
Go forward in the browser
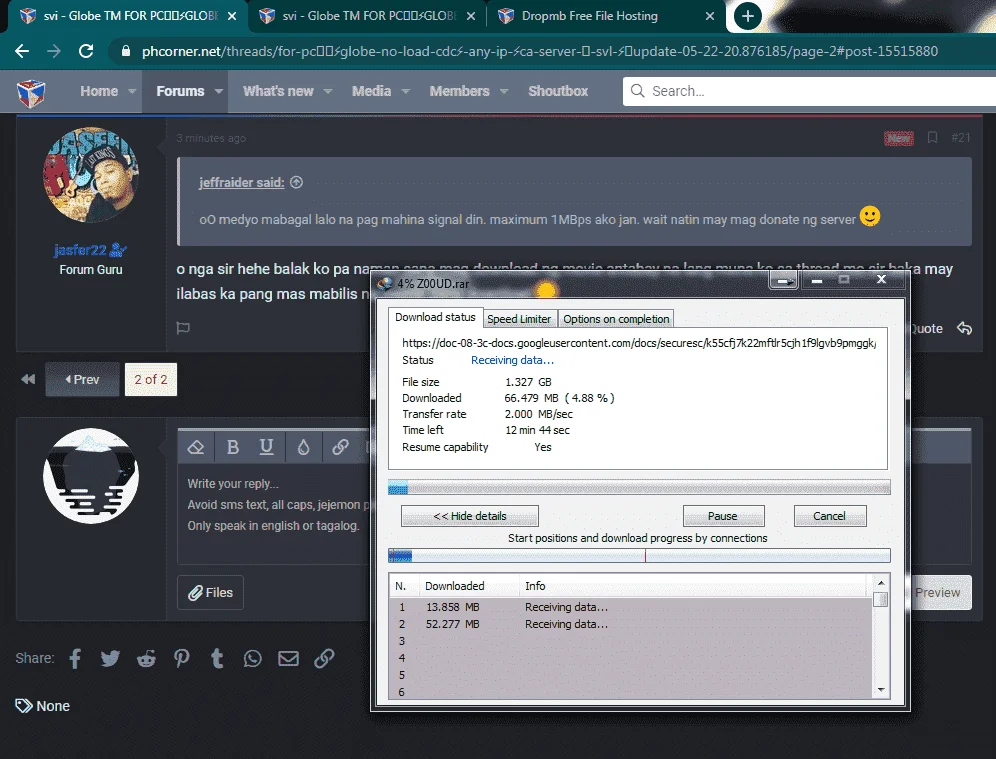[54, 51]
